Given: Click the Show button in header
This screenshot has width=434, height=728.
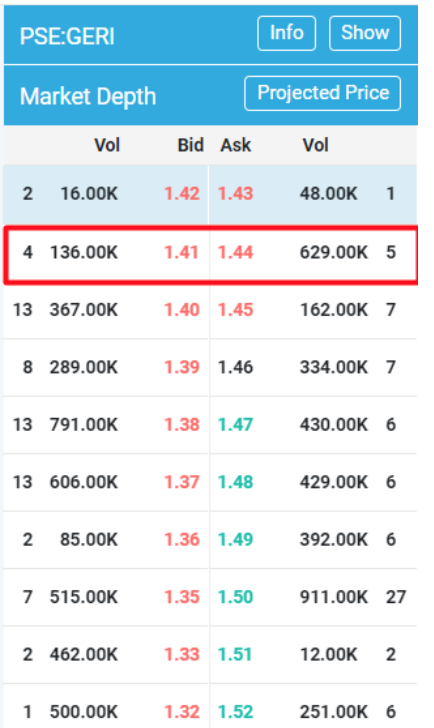Looking at the screenshot, I should point(365,33).
